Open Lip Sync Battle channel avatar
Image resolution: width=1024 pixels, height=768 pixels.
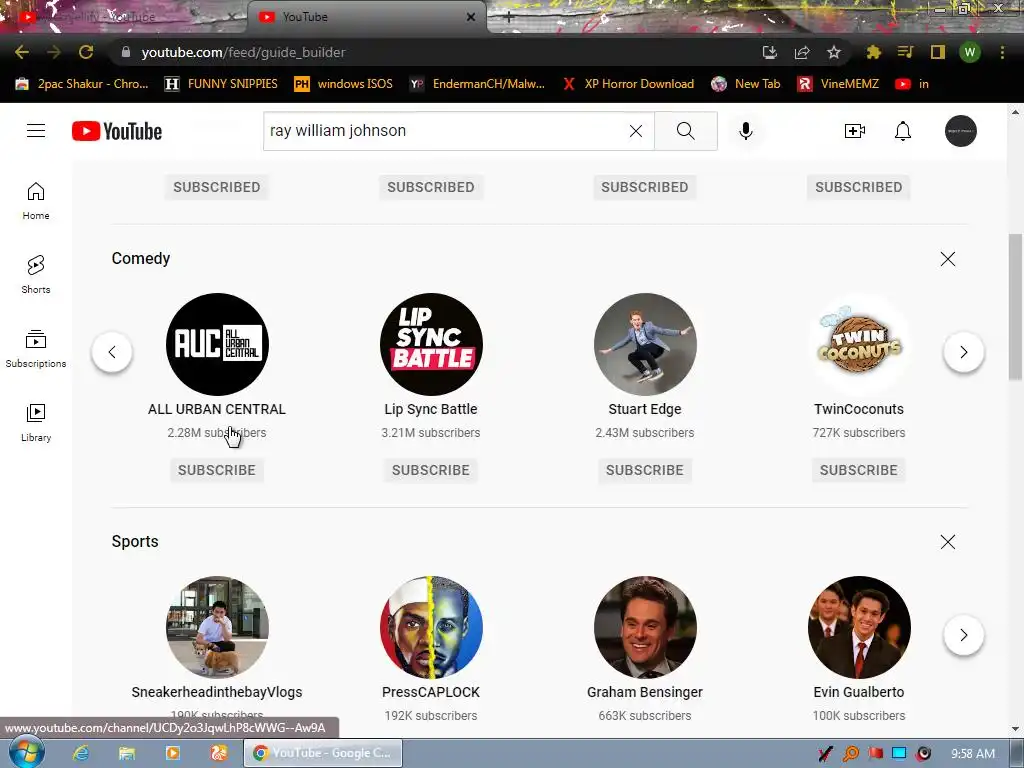(431, 344)
